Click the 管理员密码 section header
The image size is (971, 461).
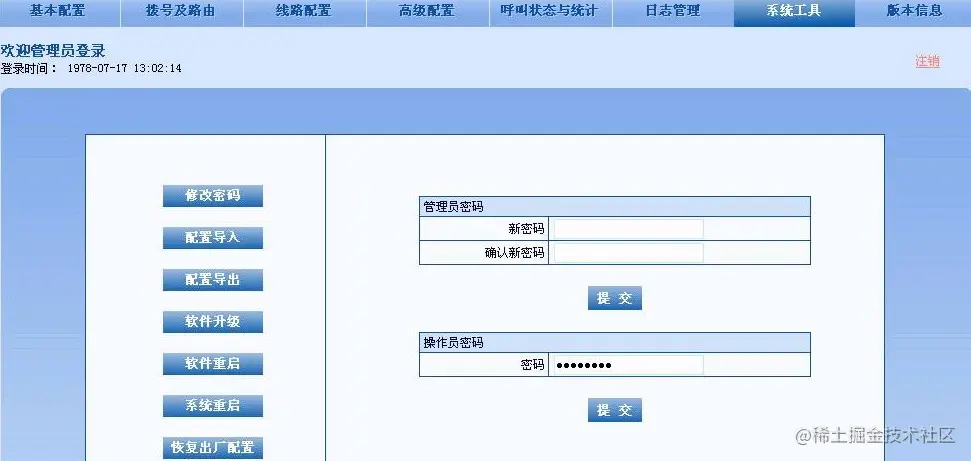coord(615,206)
